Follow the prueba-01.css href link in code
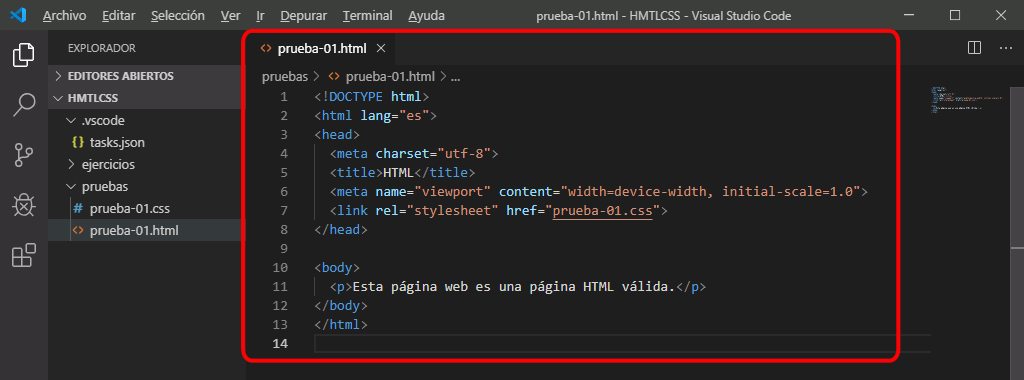The height and width of the screenshot is (380, 1024). click(603, 211)
